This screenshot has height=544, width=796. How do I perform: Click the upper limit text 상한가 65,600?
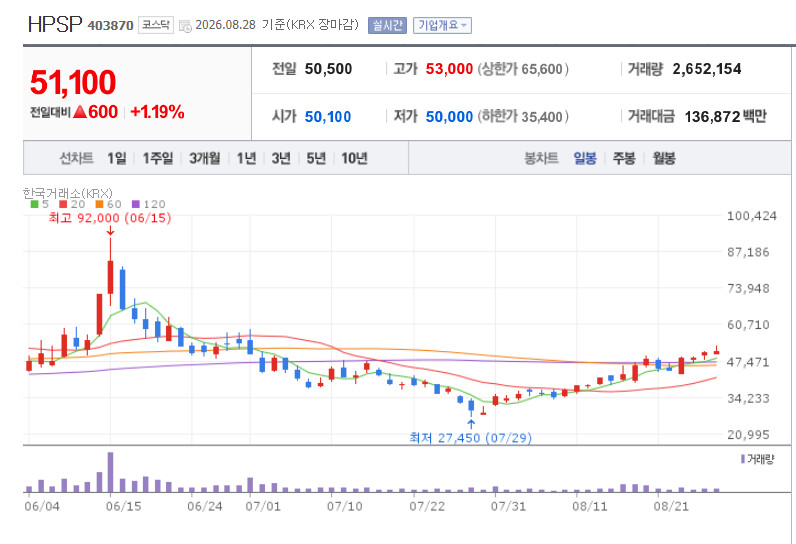tap(522, 69)
